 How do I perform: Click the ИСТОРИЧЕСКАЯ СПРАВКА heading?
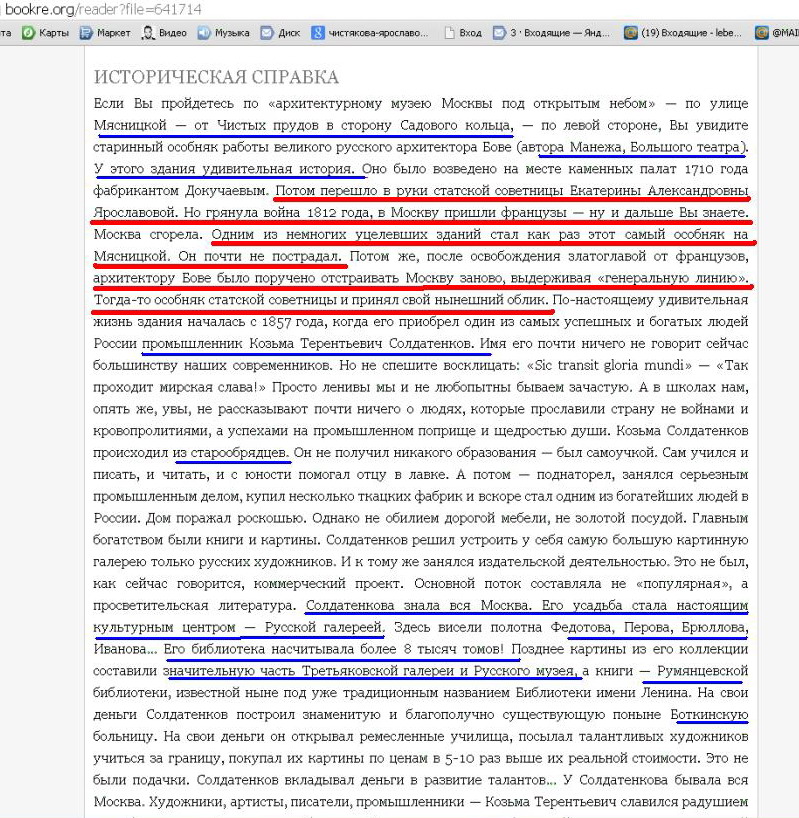click(216, 77)
